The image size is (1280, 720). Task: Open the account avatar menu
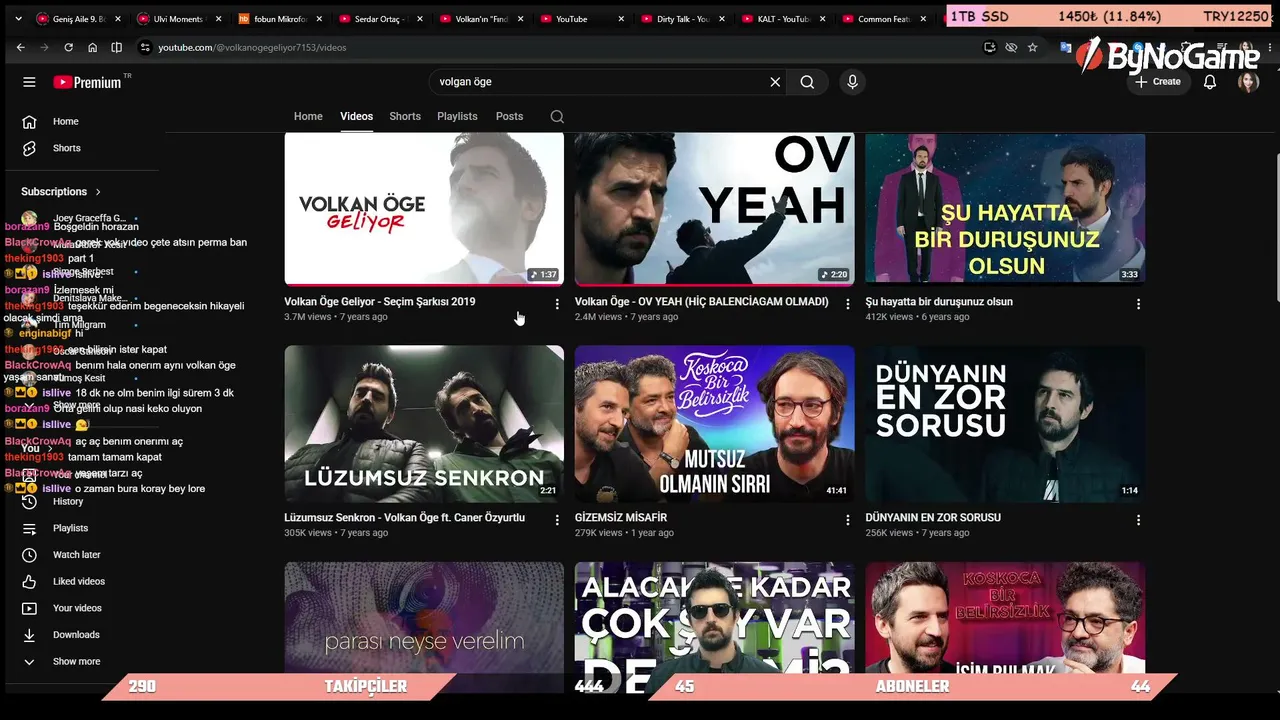[1248, 82]
